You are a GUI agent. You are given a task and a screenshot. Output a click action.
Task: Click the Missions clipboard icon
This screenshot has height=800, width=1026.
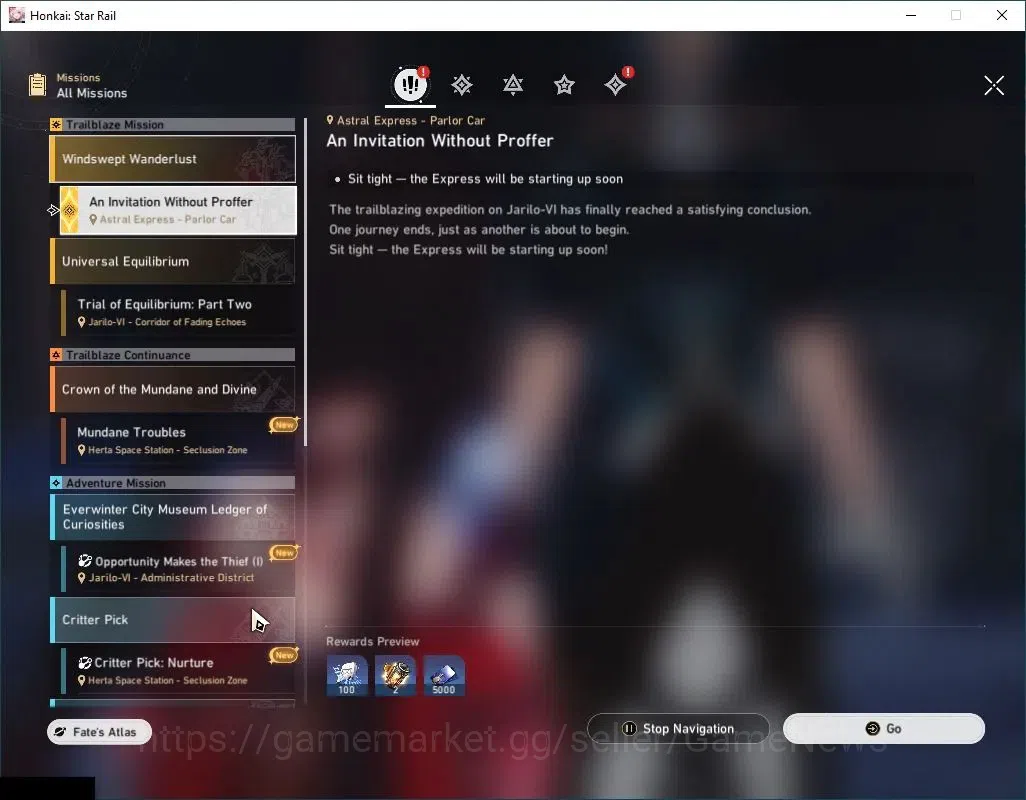click(37, 85)
